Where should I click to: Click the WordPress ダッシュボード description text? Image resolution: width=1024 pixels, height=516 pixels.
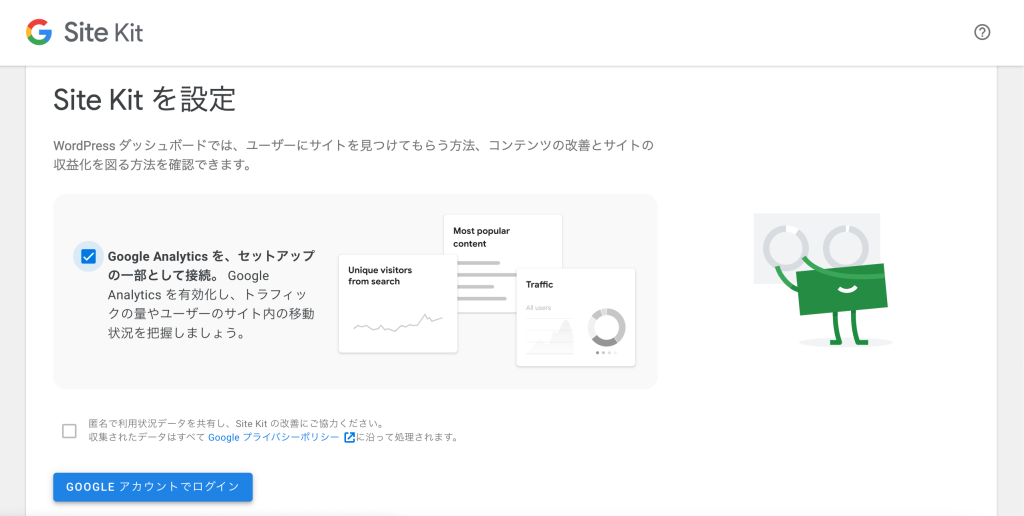[353, 155]
